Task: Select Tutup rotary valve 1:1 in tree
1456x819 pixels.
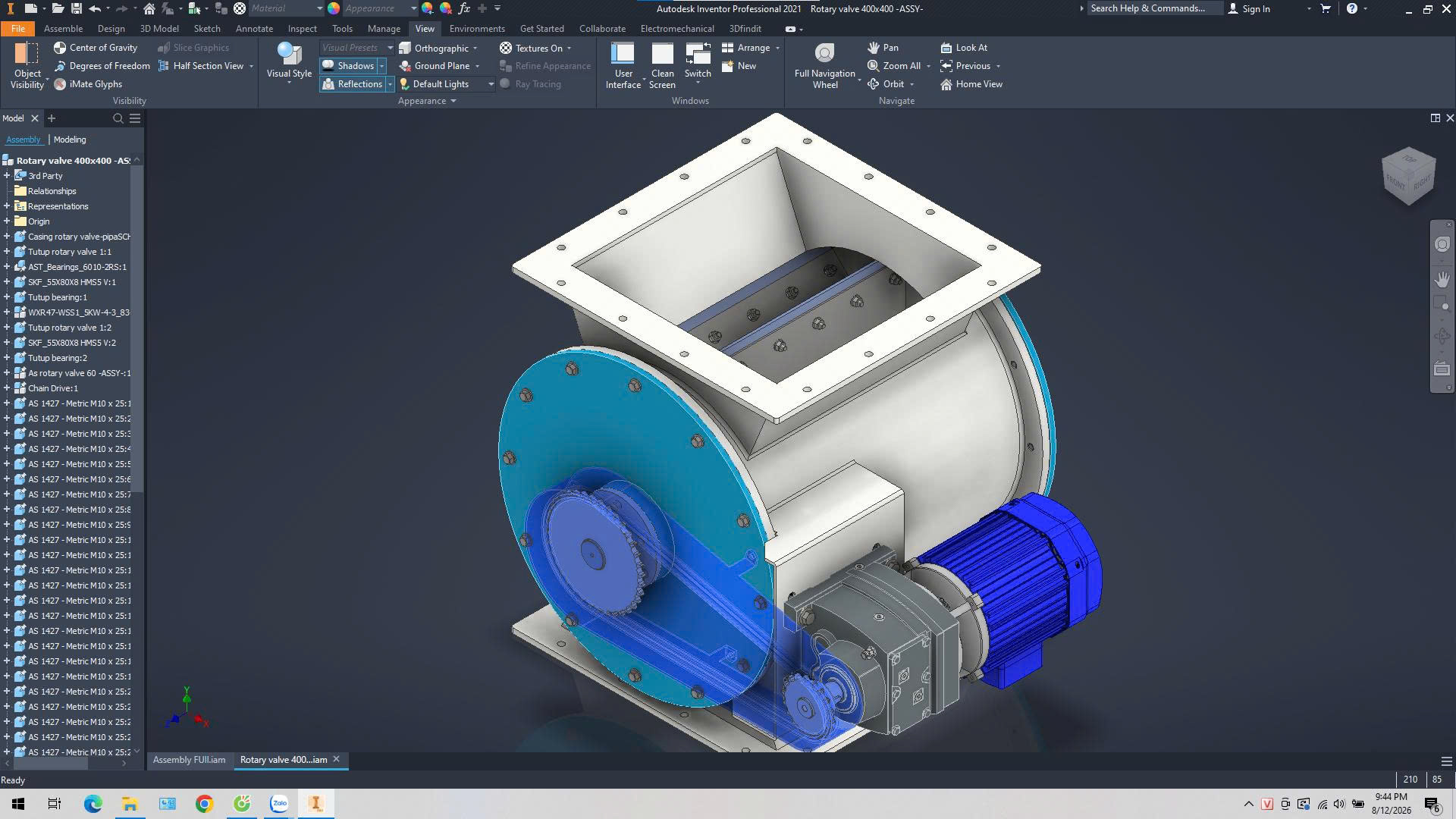Action: pyautogui.click(x=69, y=252)
